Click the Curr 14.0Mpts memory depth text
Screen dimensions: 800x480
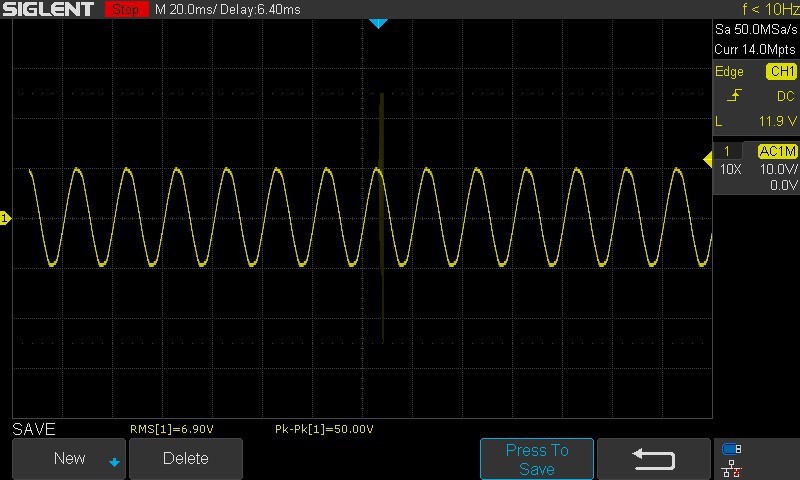(755, 49)
